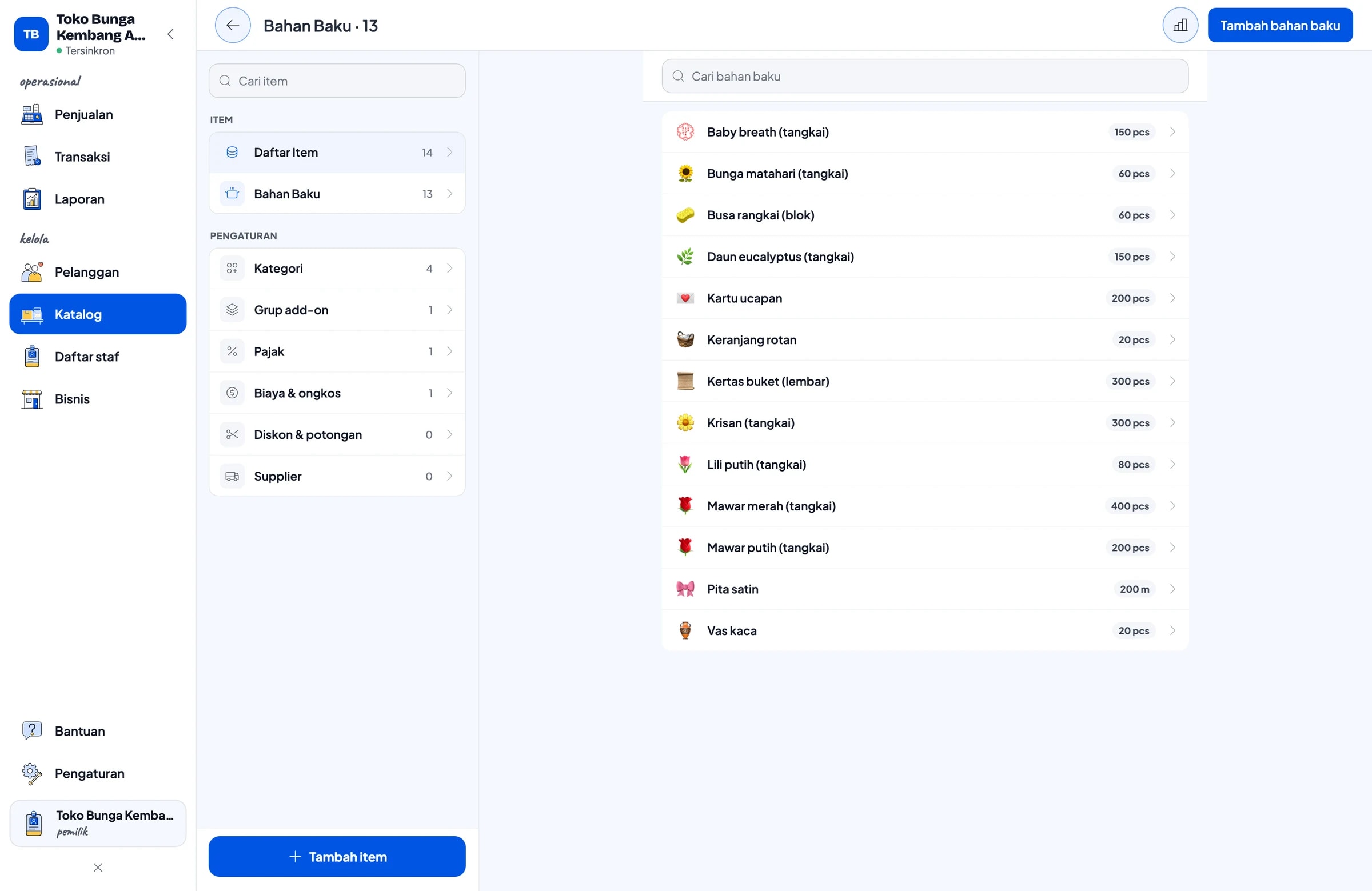The width and height of the screenshot is (1372, 891).
Task: Open Mawar merah (tangkai) row
Action: click(x=924, y=506)
